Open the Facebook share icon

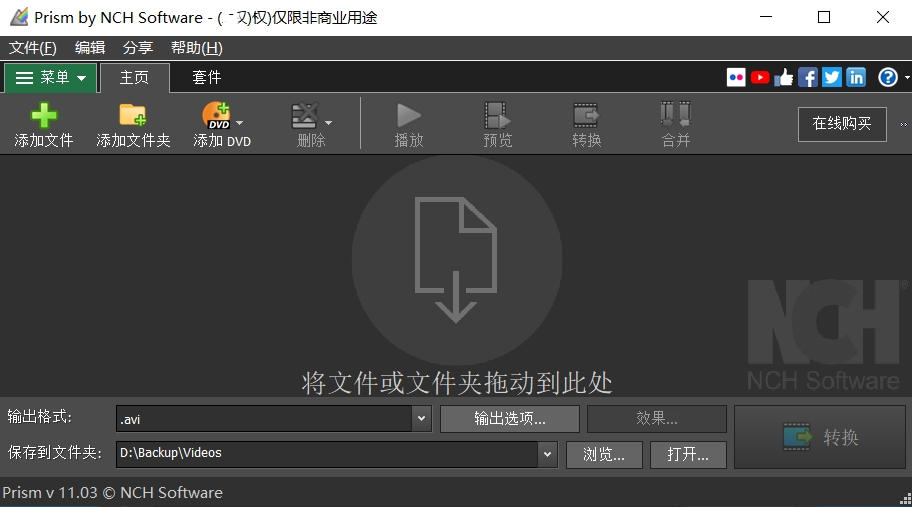[807, 77]
